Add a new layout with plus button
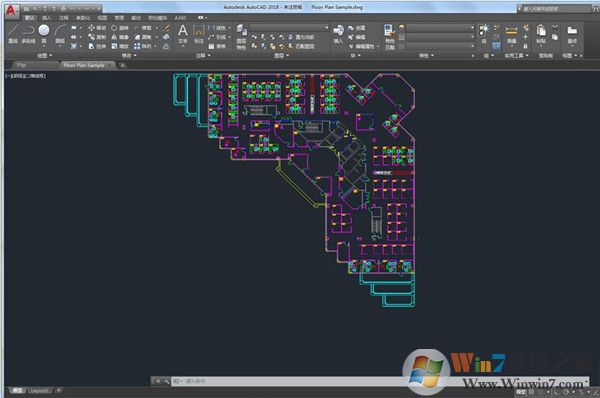 point(59,391)
